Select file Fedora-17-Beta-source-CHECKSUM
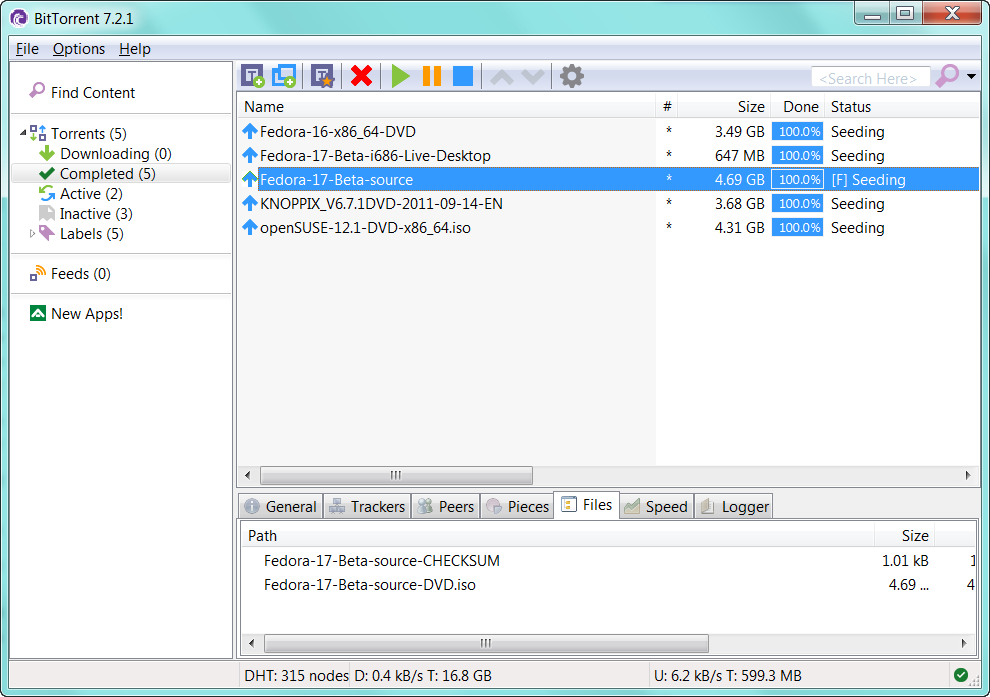The width and height of the screenshot is (990, 697). pos(381,560)
